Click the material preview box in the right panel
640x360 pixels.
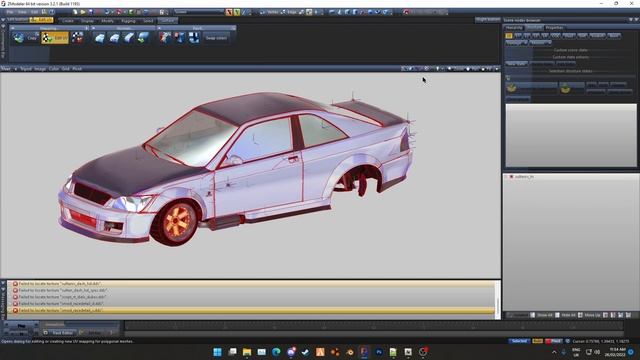tap(571, 135)
